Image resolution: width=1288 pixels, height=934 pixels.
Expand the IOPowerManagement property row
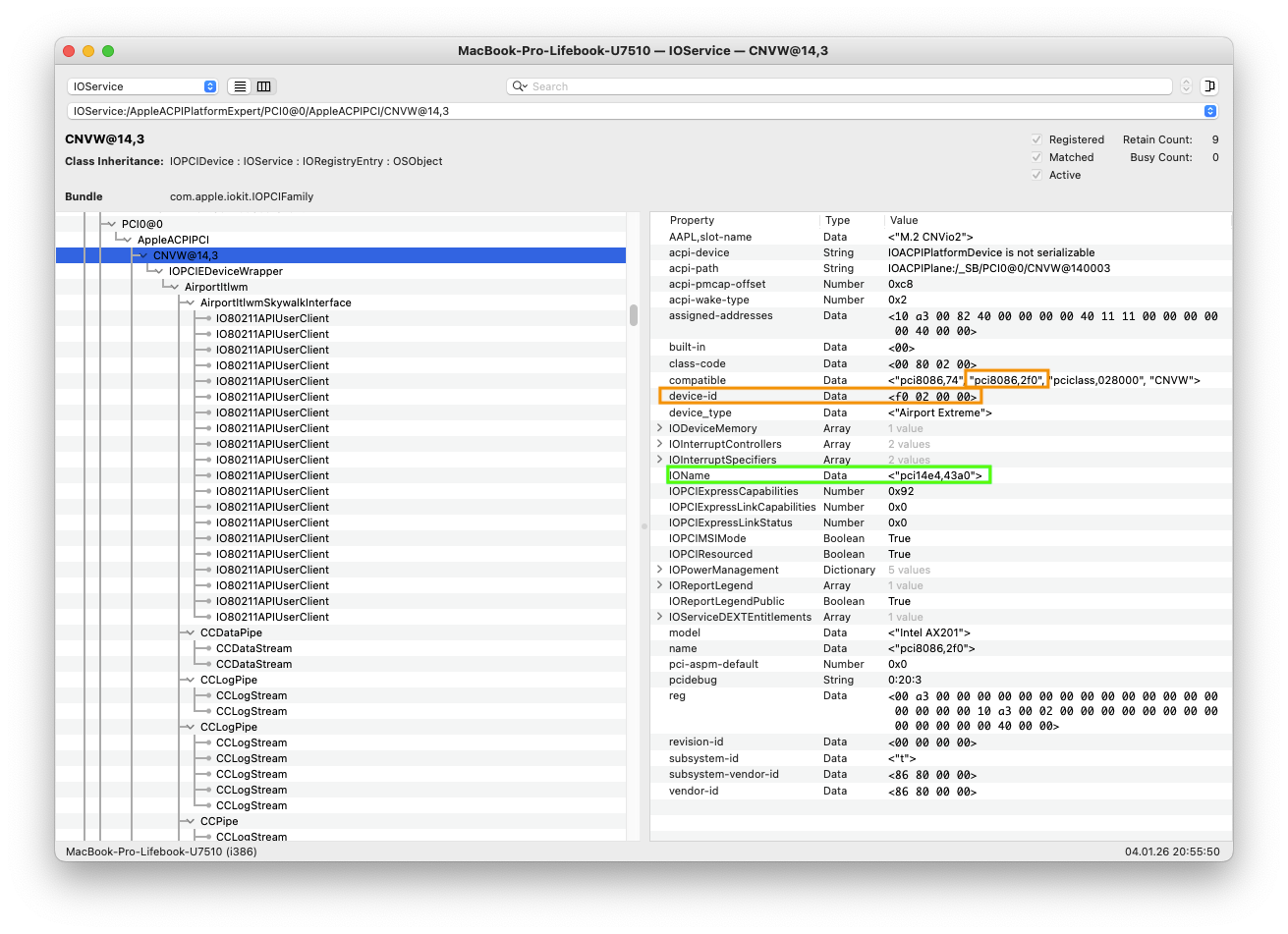click(x=660, y=570)
